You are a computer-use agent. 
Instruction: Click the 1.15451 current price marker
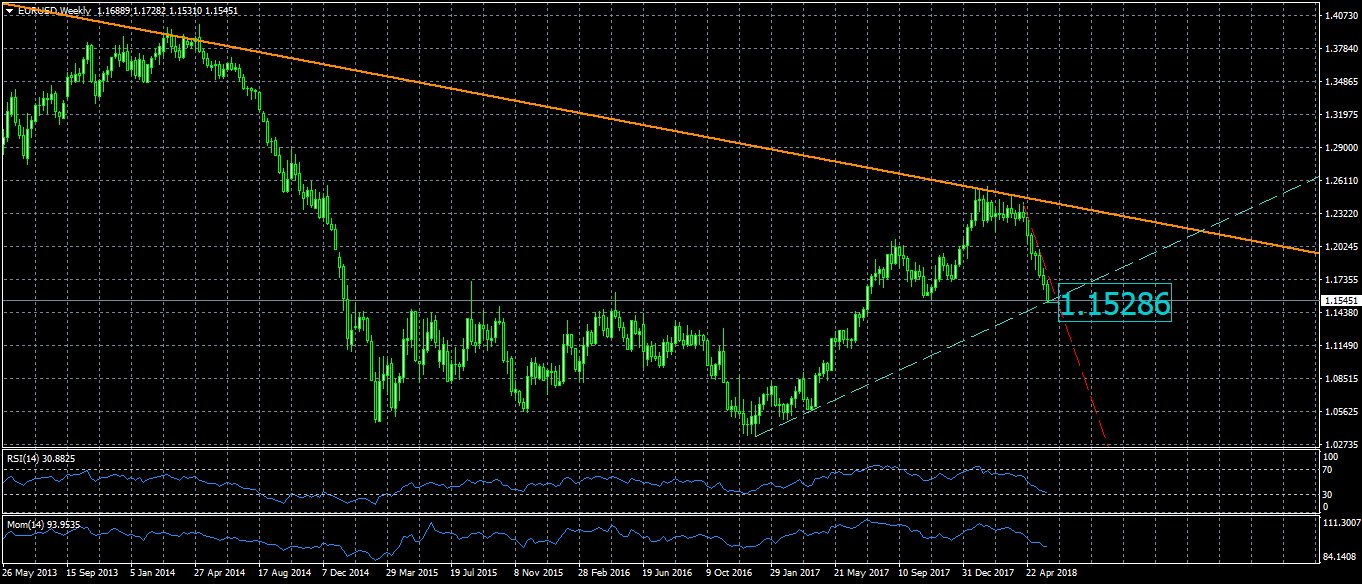click(x=1339, y=300)
